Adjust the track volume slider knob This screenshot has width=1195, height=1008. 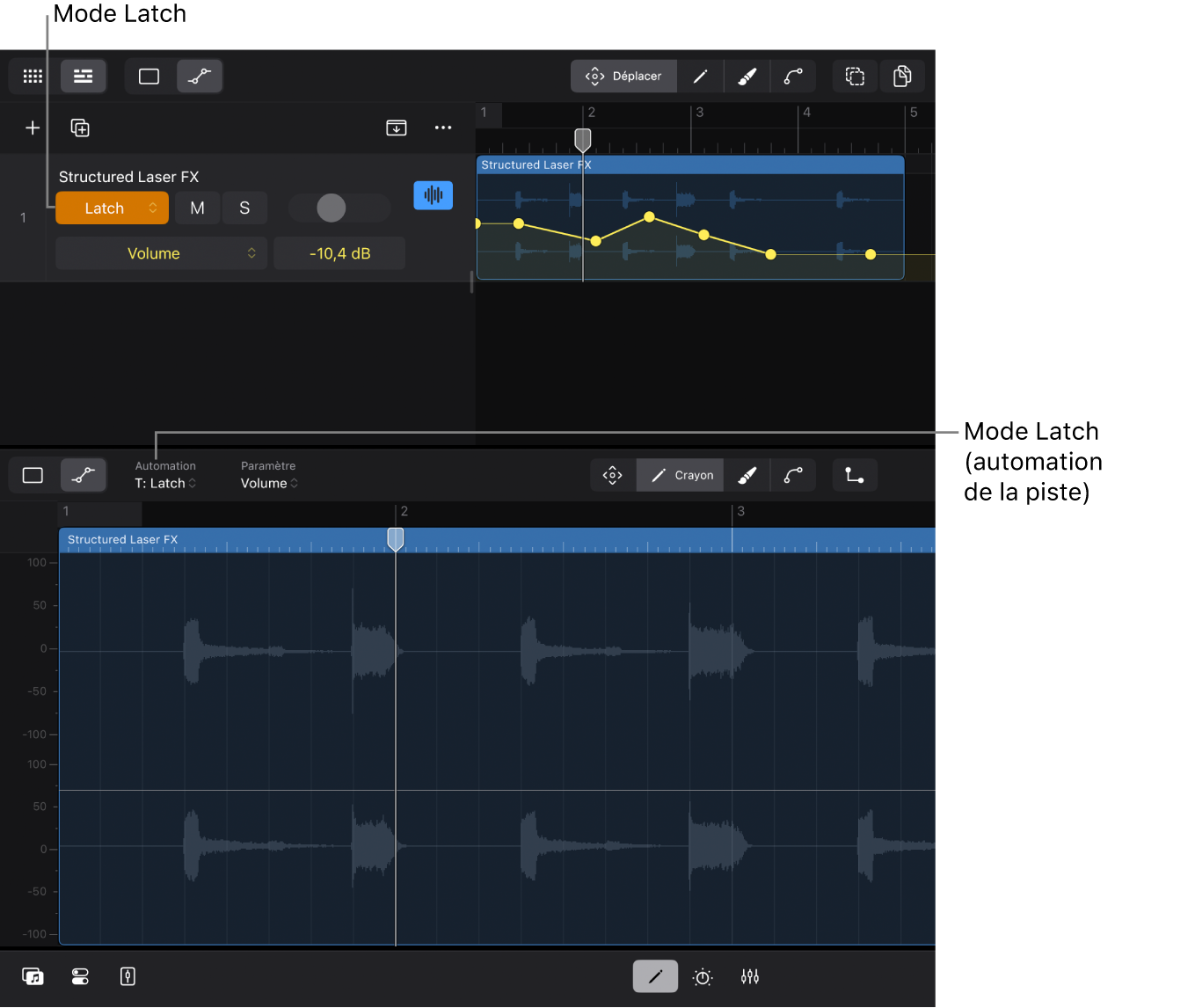tap(332, 208)
